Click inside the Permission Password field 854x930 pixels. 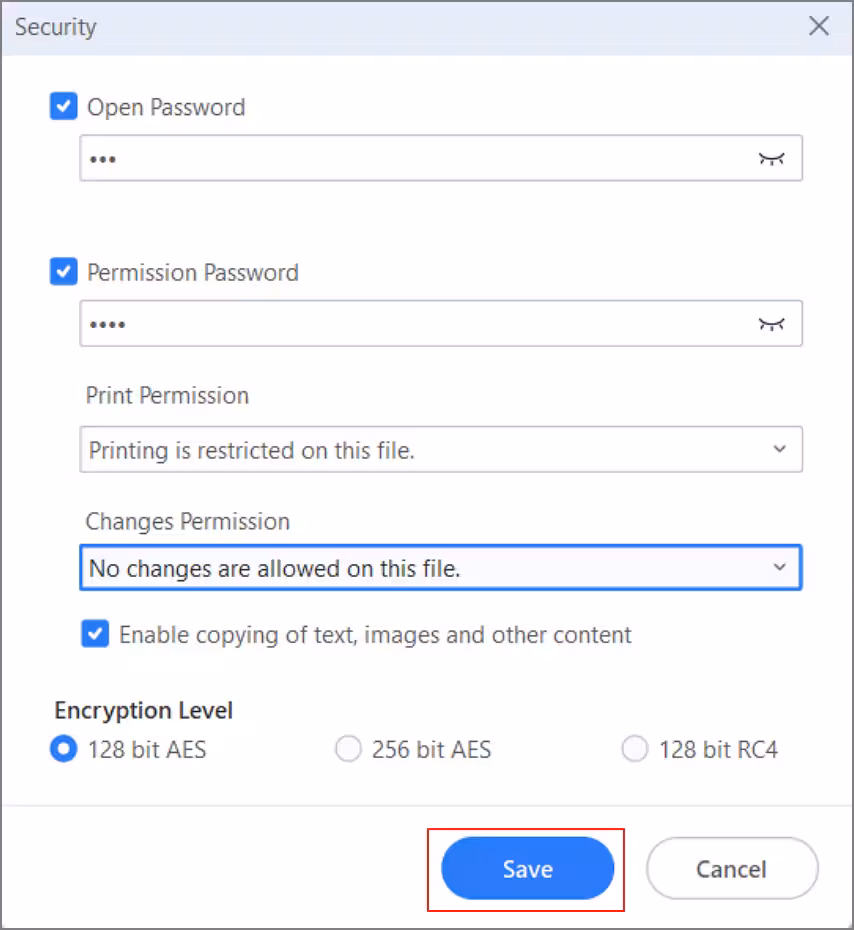tap(410, 324)
